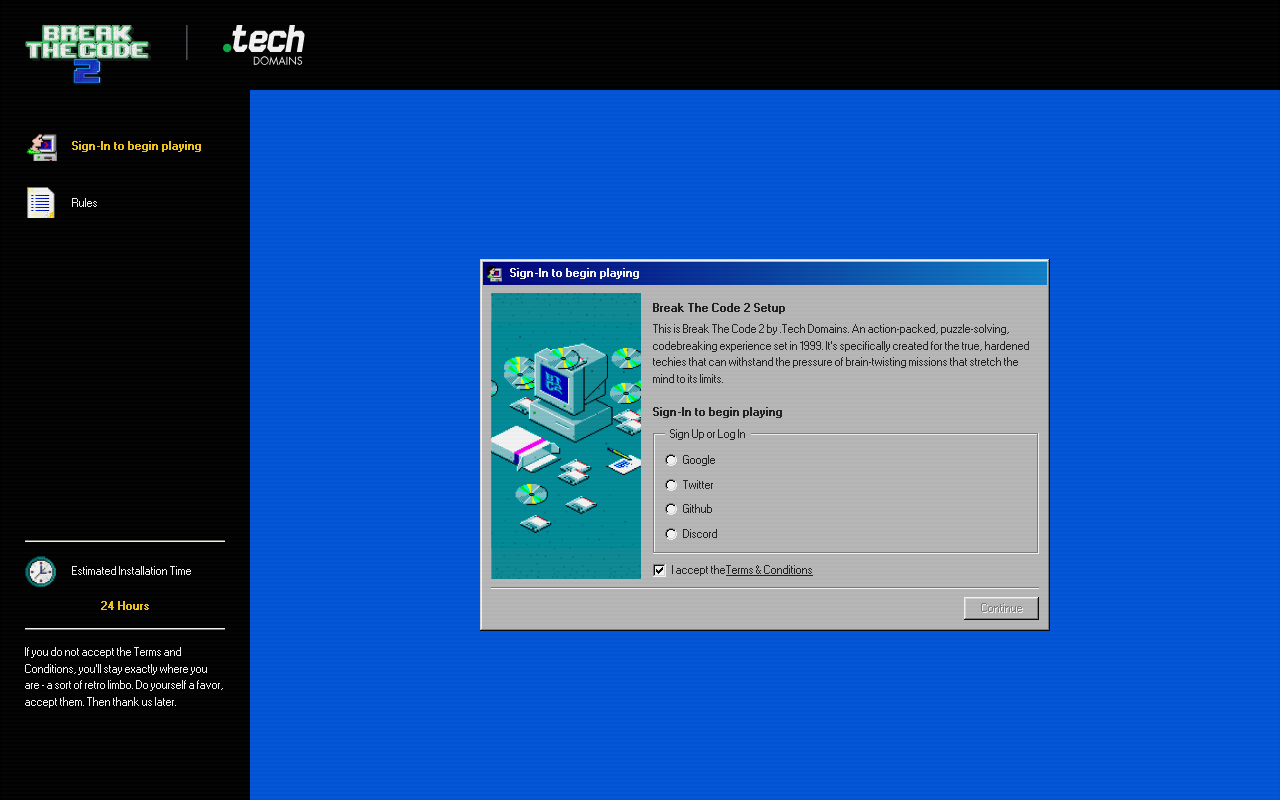Click the Break The Code 2 logo
Viewport: 1280px width, 800px height.
pos(87,53)
